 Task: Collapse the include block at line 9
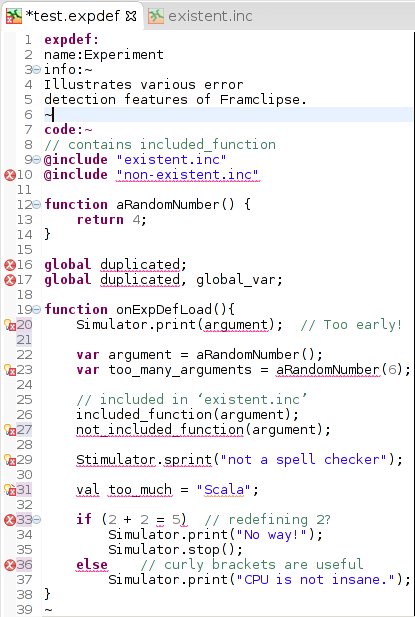(37, 160)
